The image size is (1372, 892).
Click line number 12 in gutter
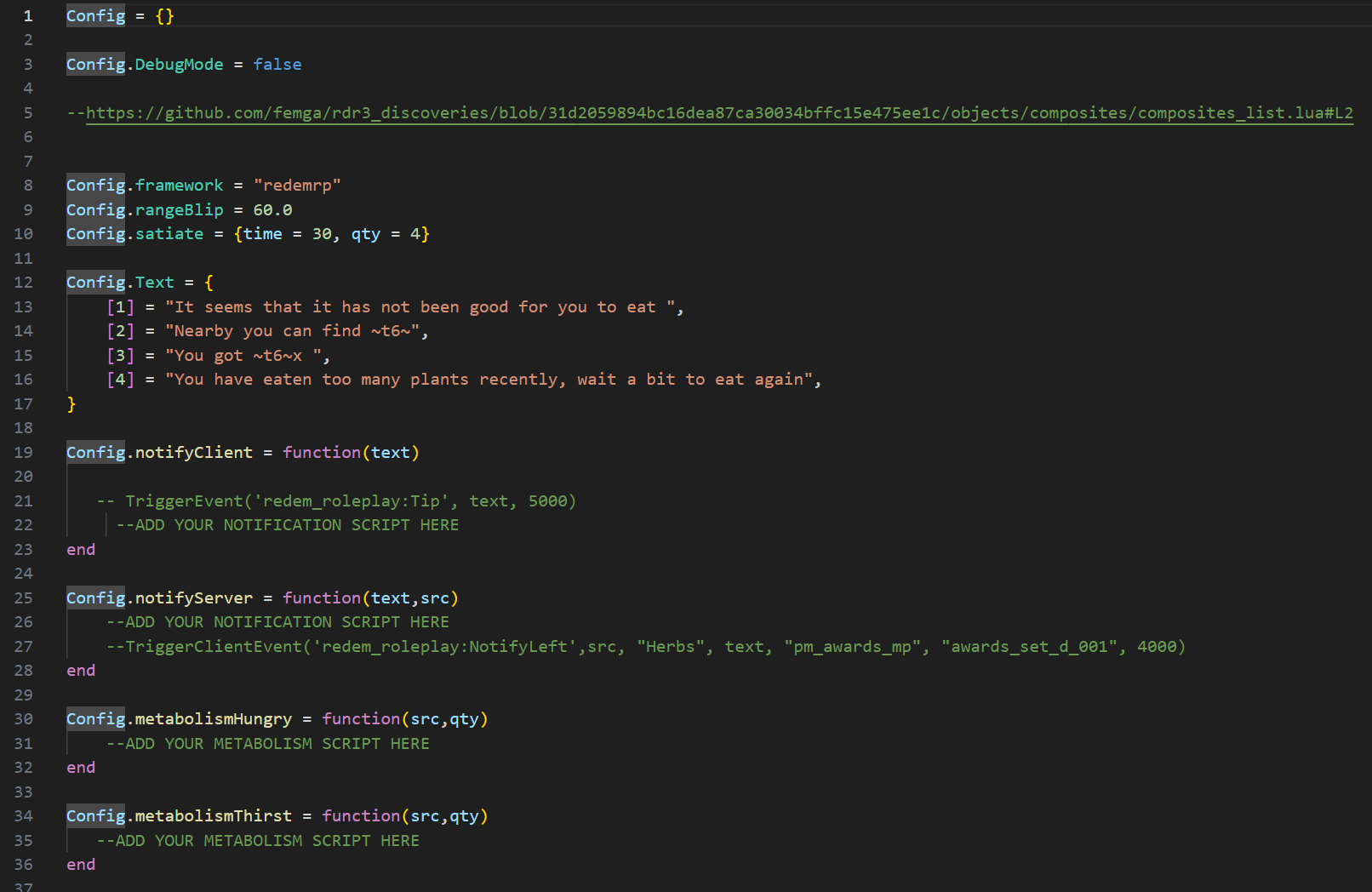pyautogui.click(x=24, y=283)
